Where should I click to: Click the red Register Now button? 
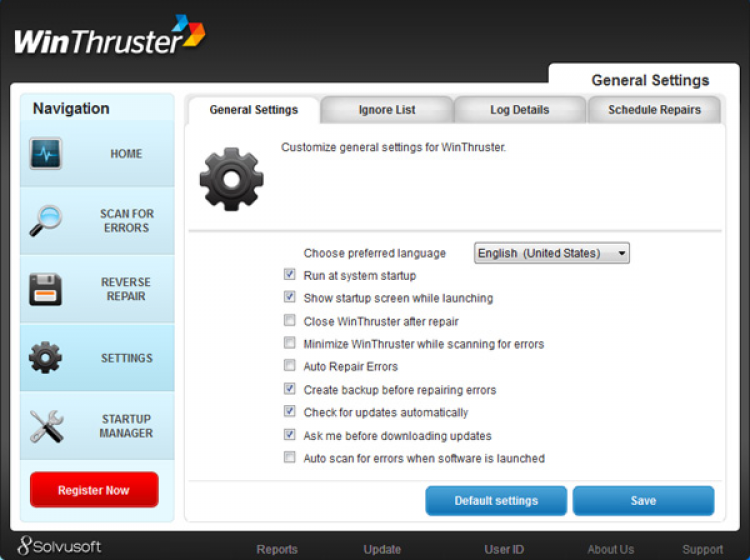point(94,490)
